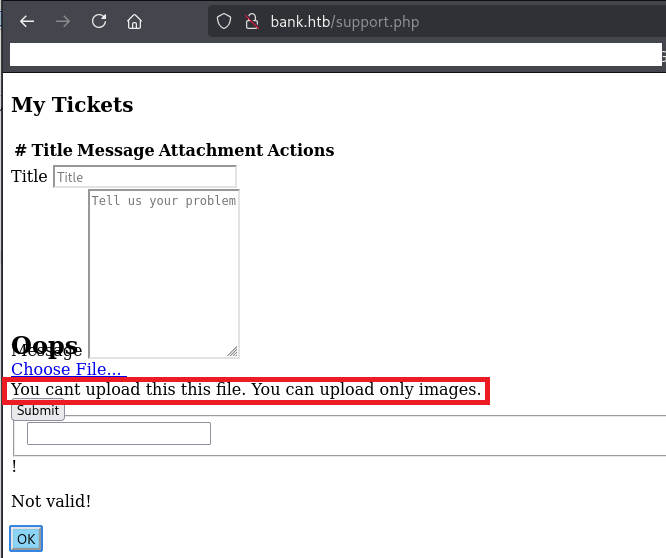Go to the browser home page
The image size is (666, 558).
click(134, 21)
